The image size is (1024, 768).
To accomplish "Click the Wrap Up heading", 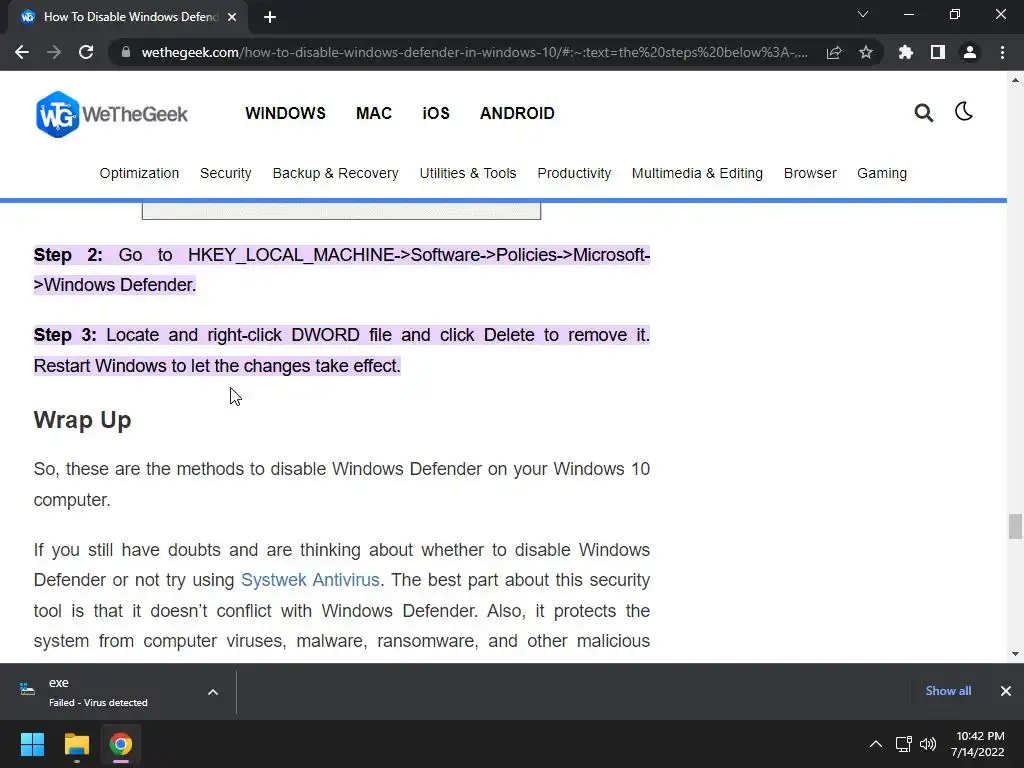I will tap(82, 420).
